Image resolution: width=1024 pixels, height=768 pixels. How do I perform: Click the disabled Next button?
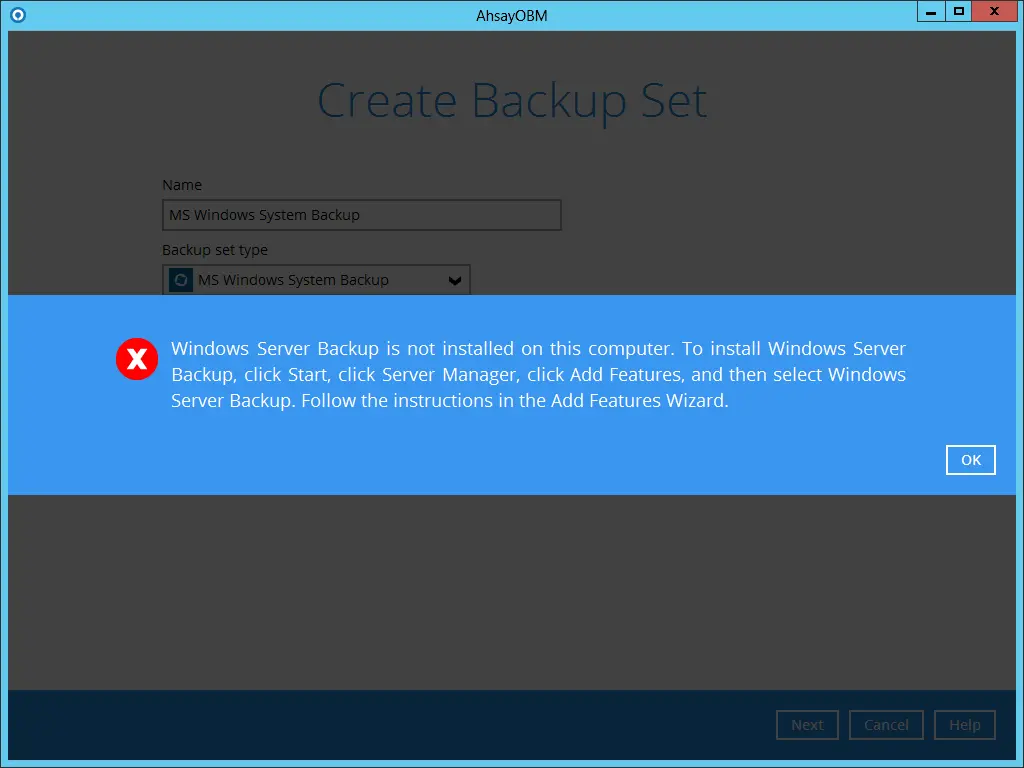click(x=807, y=724)
